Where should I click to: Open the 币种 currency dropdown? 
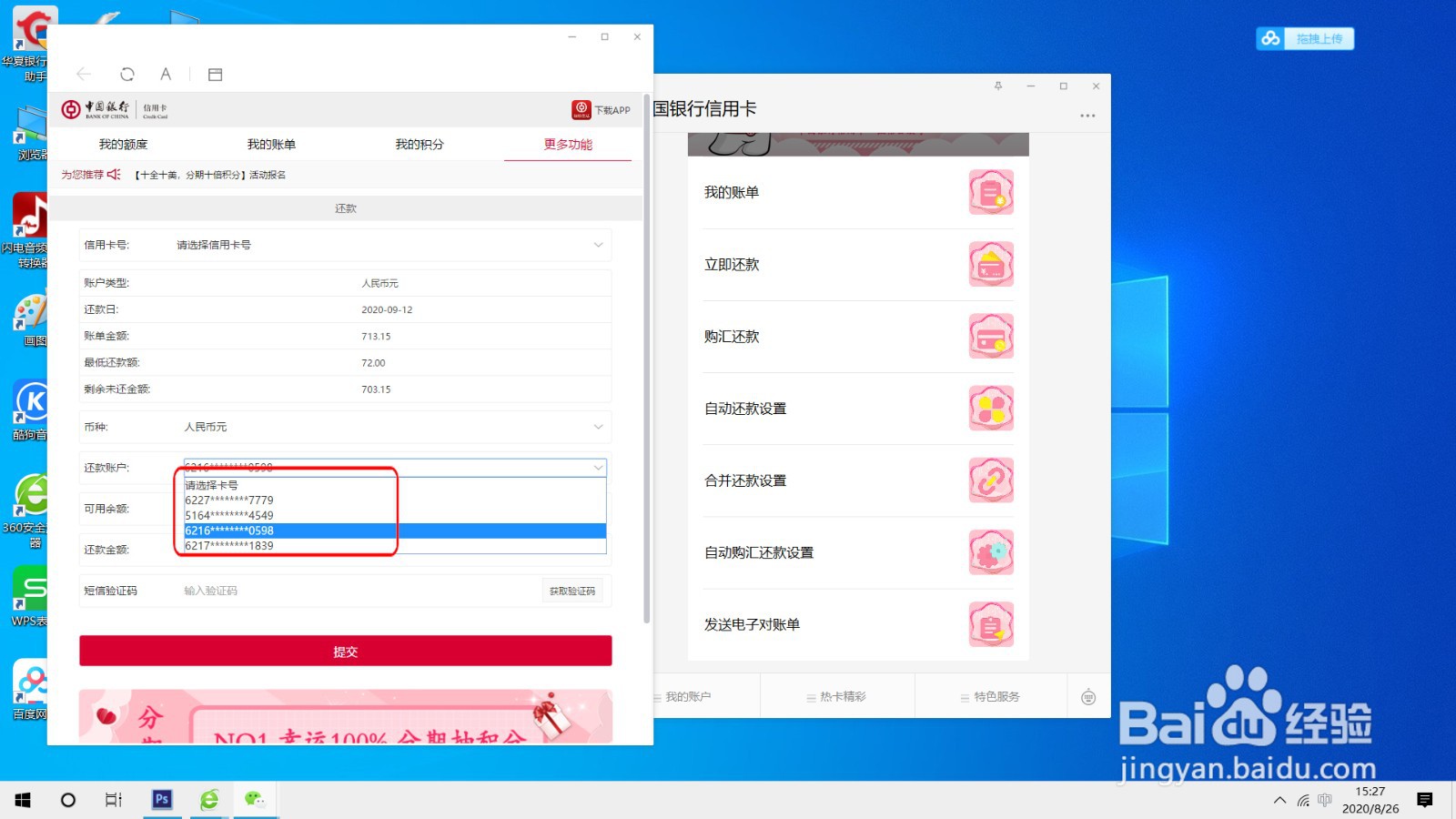597,426
